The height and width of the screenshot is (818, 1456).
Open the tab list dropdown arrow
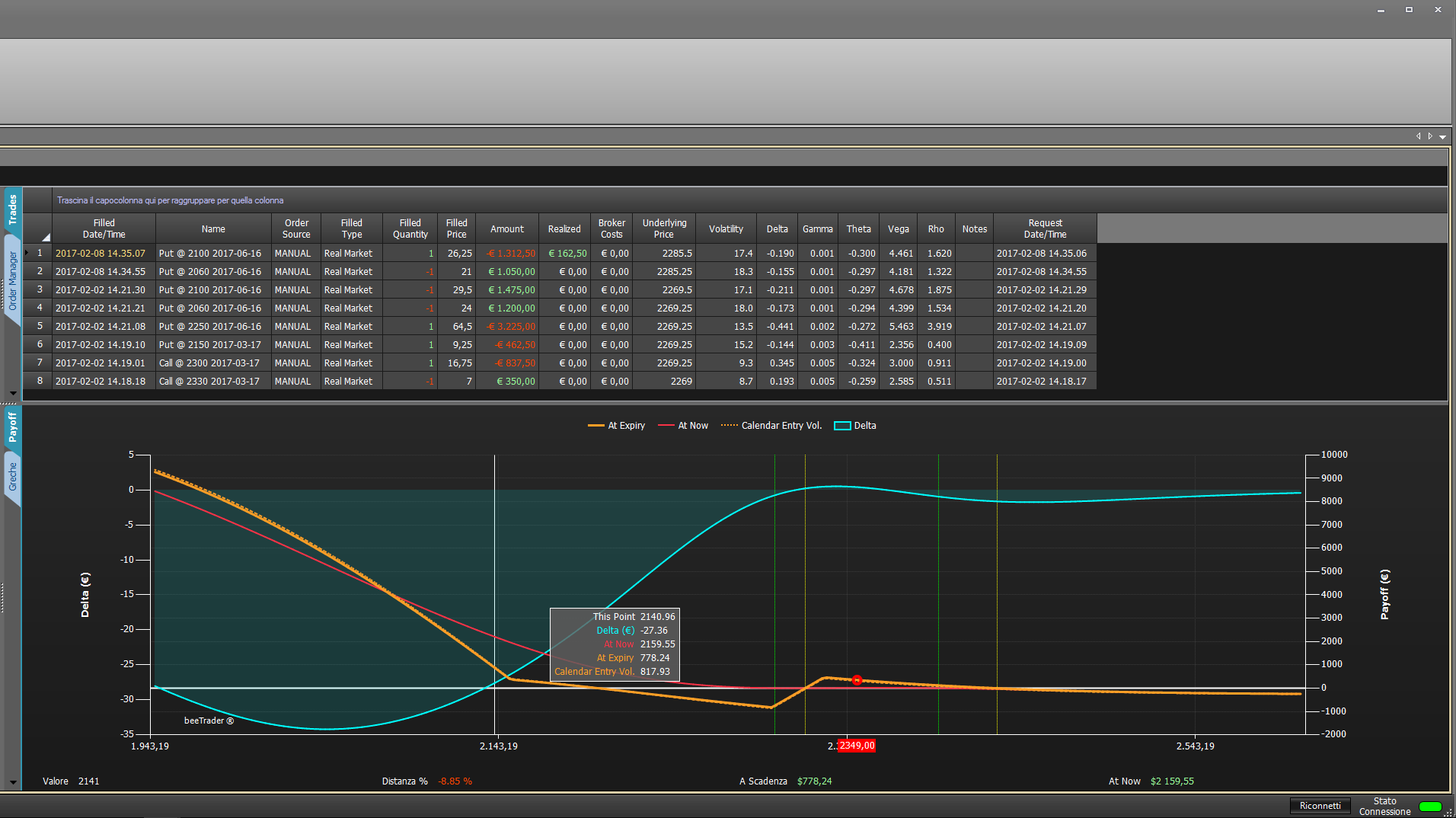click(1442, 137)
